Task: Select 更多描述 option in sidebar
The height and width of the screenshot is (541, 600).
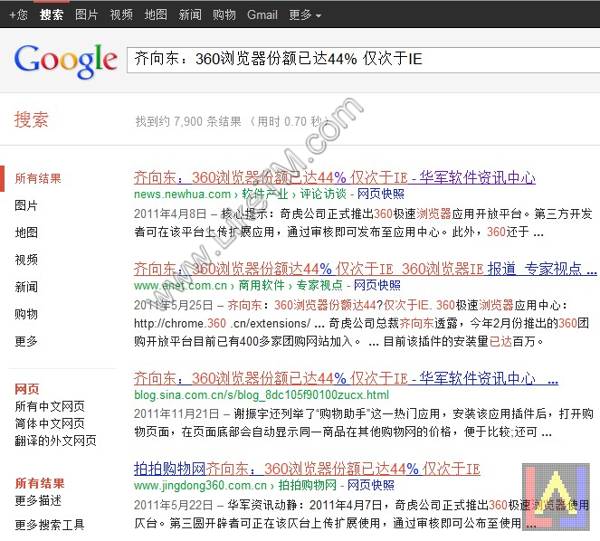Action: click(x=38, y=500)
